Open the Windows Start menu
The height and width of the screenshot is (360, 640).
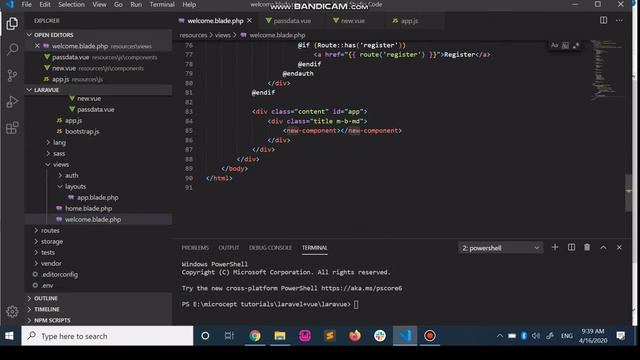(9, 336)
